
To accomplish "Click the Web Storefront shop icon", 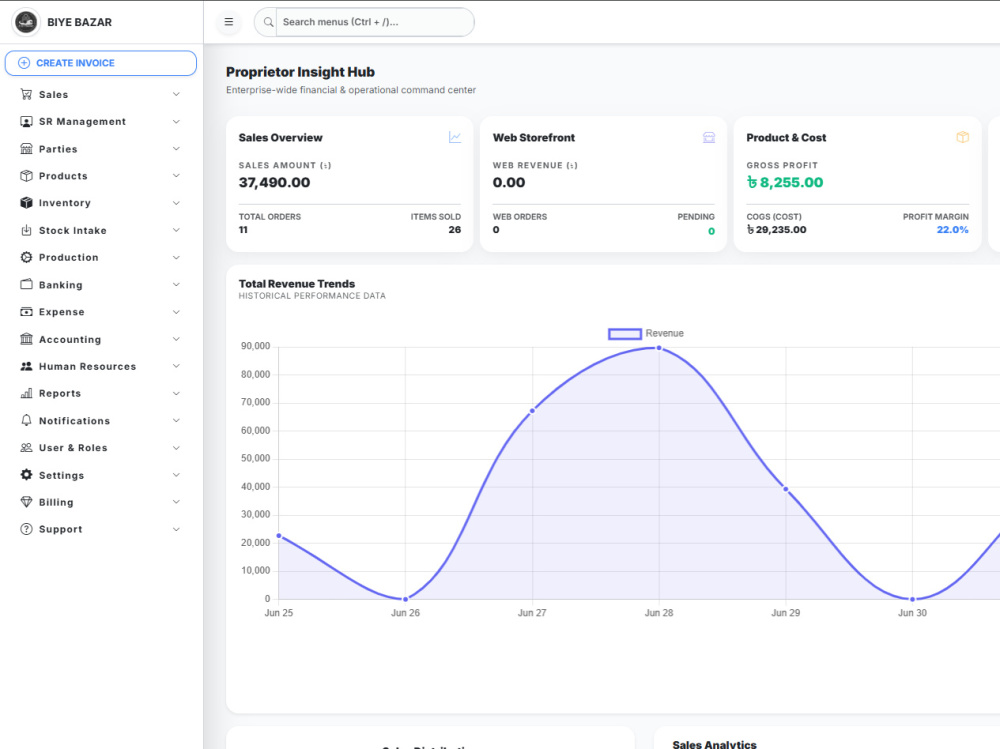I will tap(709, 137).
